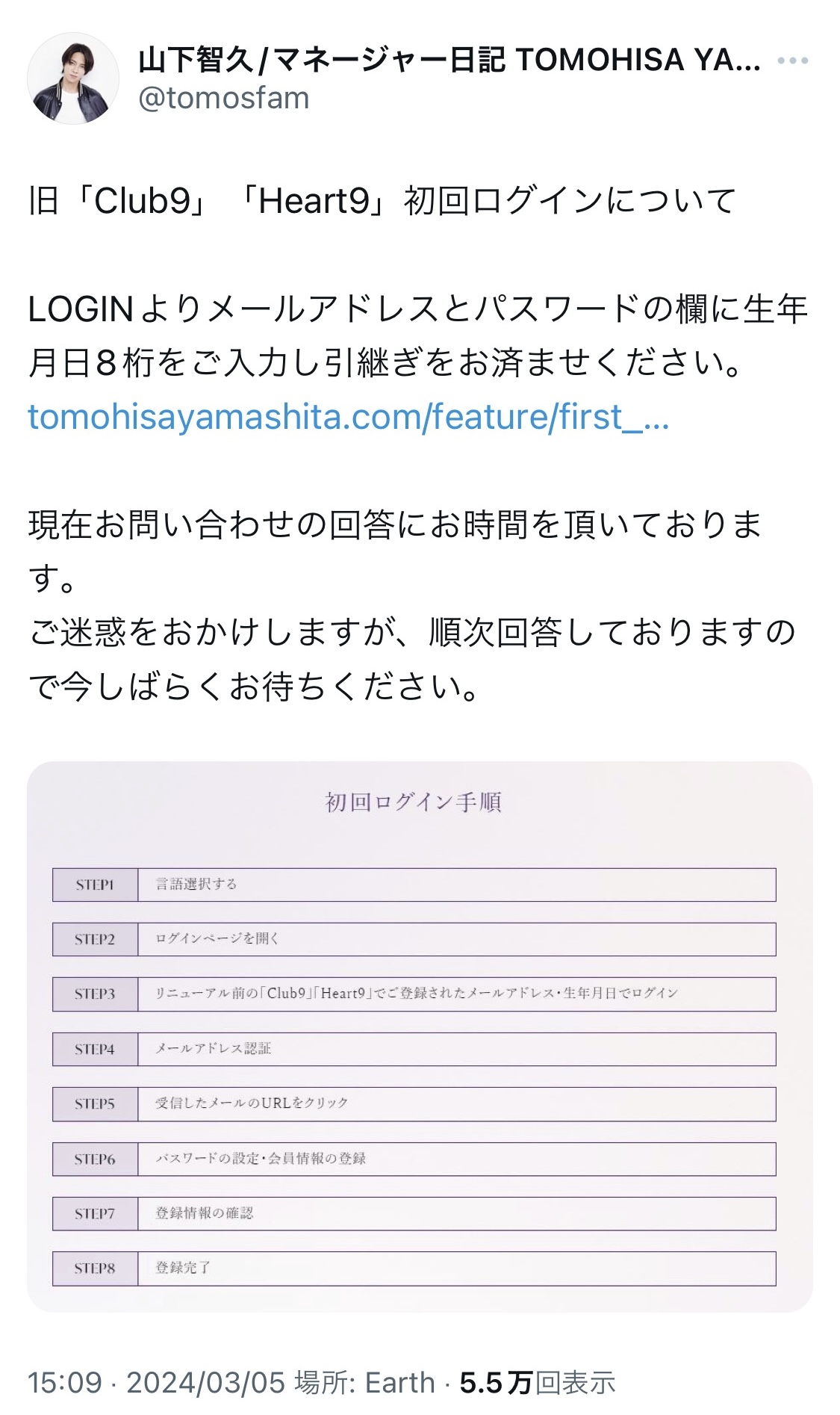Tap the STEP4 メールアドレス認証 row

[414, 1049]
